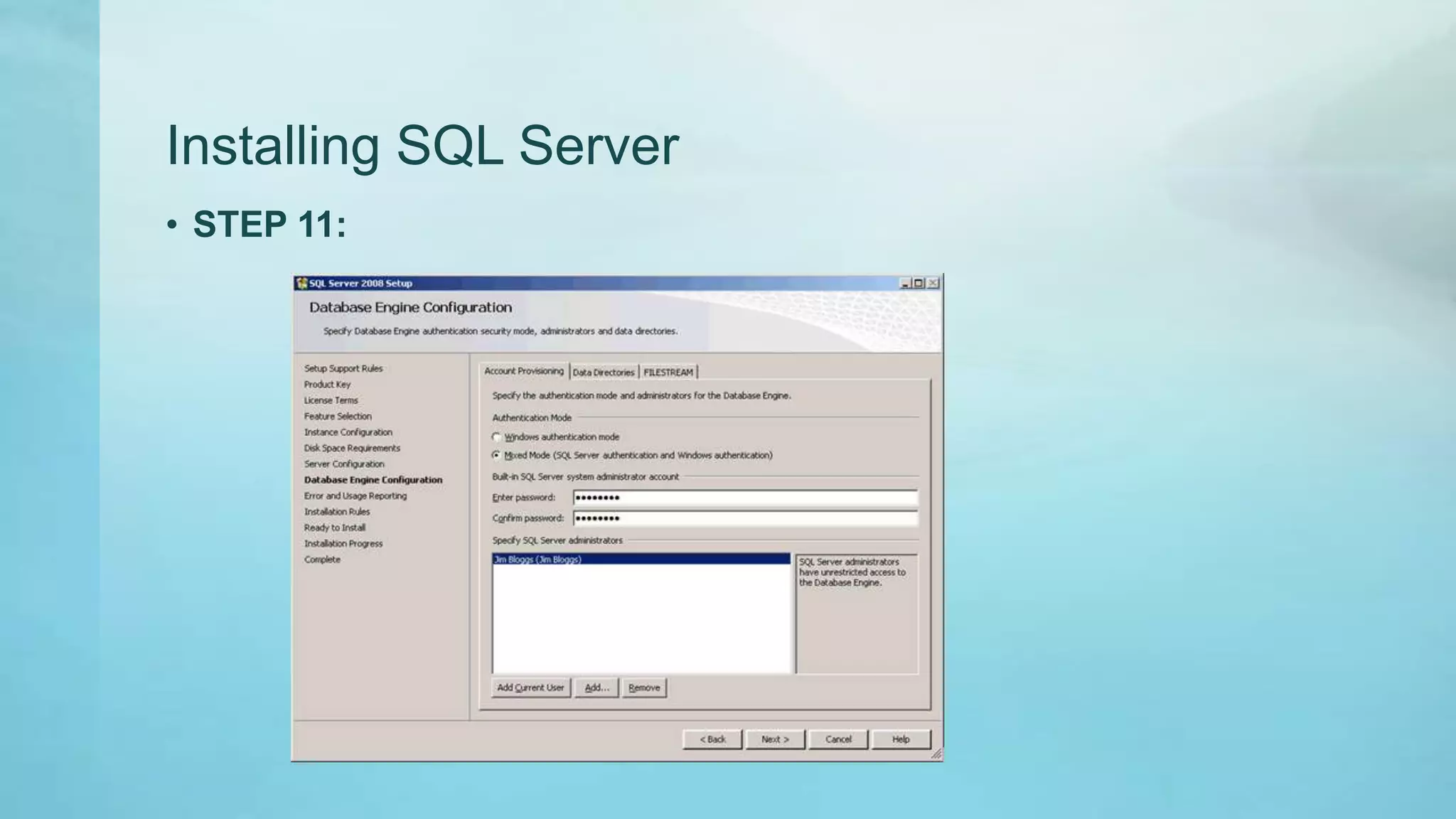Click Installation Progress step in sidebar
Image resolution: width=1456 pixels, height=819 pixels.
(343, 544)
